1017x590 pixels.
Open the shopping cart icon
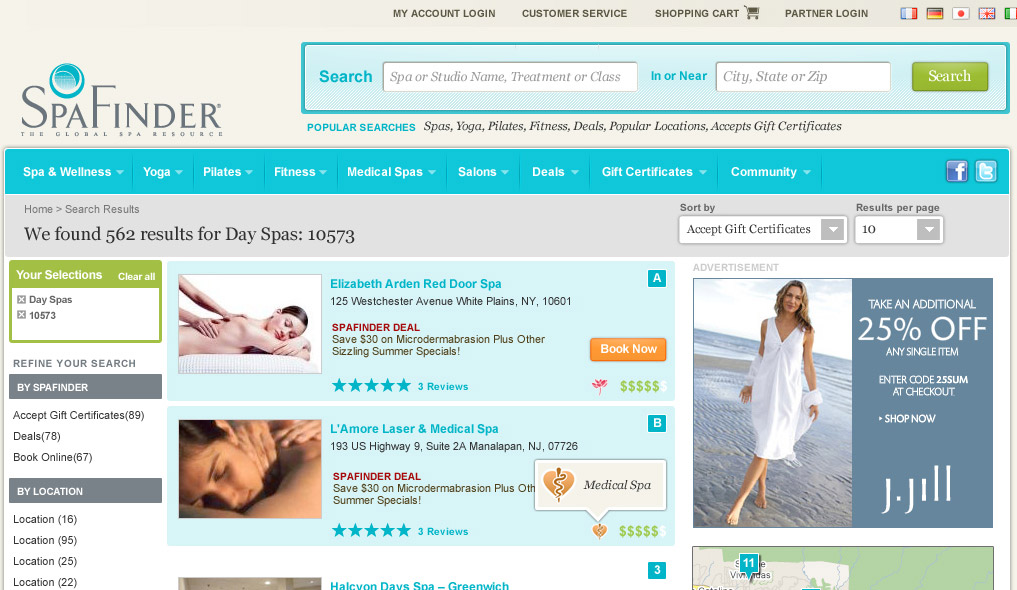[x=752, y=12]
